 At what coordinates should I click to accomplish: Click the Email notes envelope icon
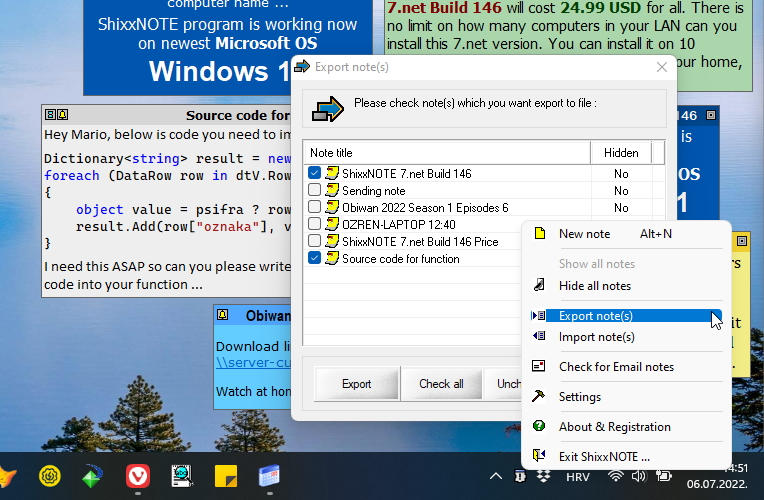[539, 365]
